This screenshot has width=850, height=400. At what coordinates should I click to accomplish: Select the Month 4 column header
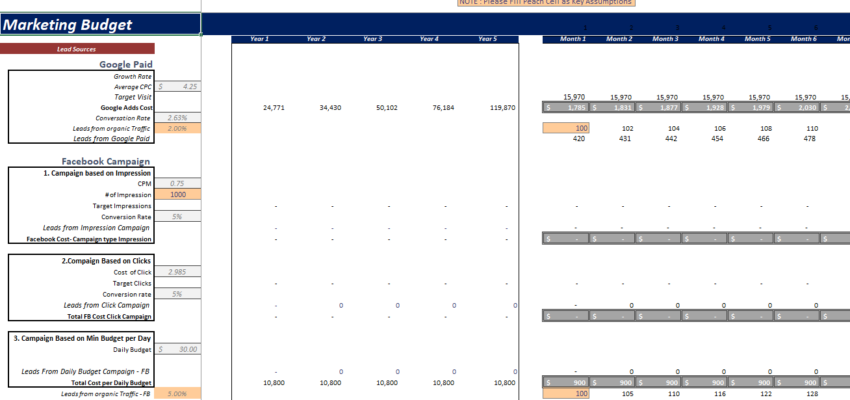click(x=710, y=39)
